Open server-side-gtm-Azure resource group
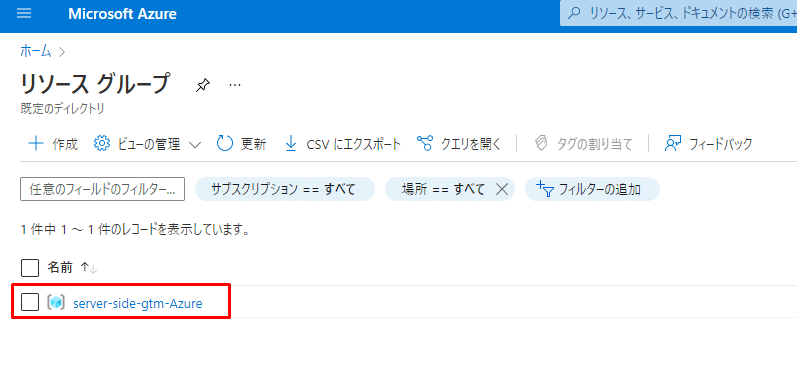This screenshot has width=797, height=382. [x=138, y=303]
